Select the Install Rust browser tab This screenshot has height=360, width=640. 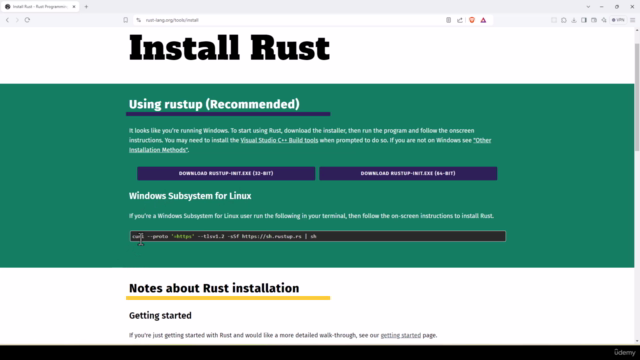pos(40,7)
